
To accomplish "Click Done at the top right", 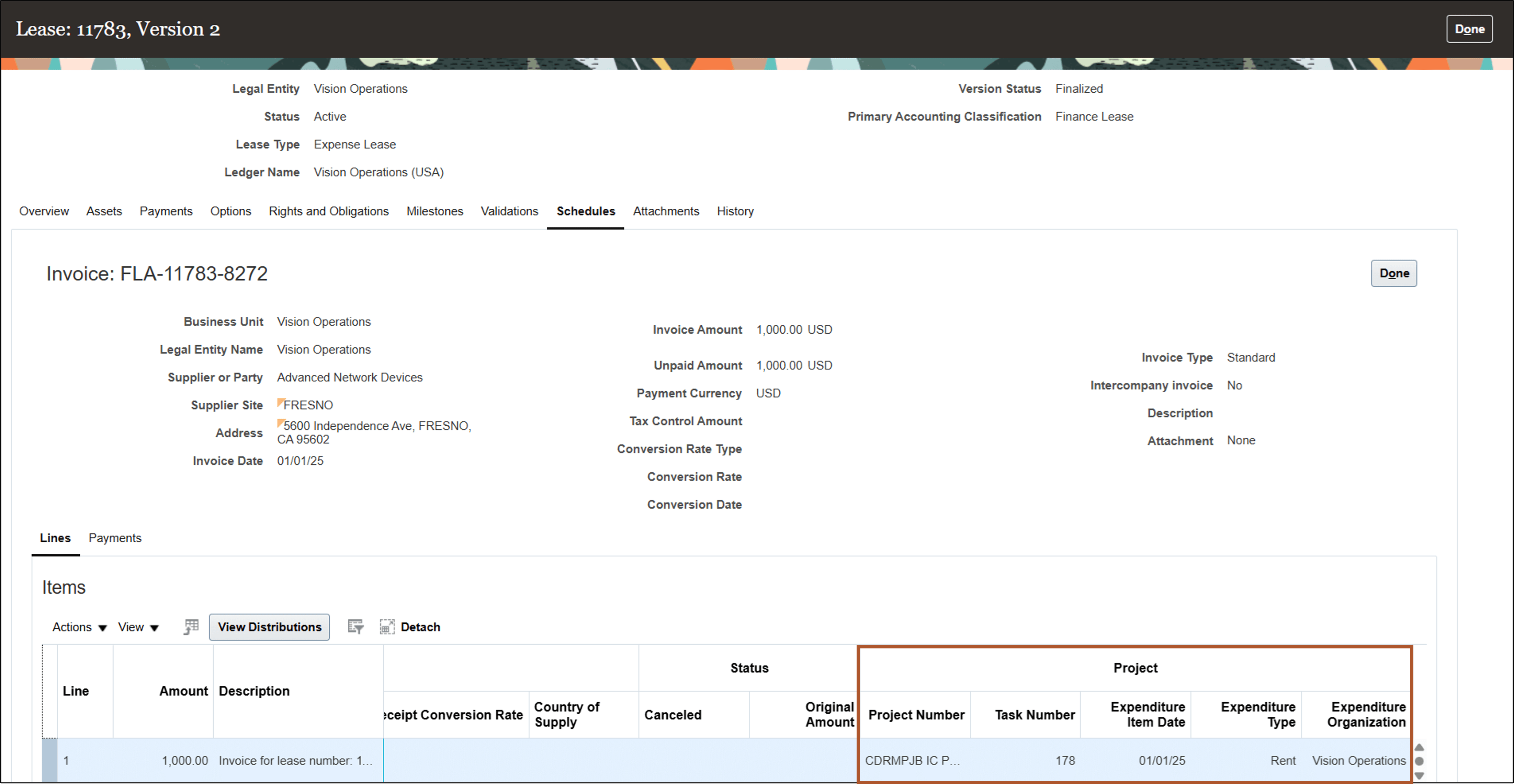I will [1469, 27].
